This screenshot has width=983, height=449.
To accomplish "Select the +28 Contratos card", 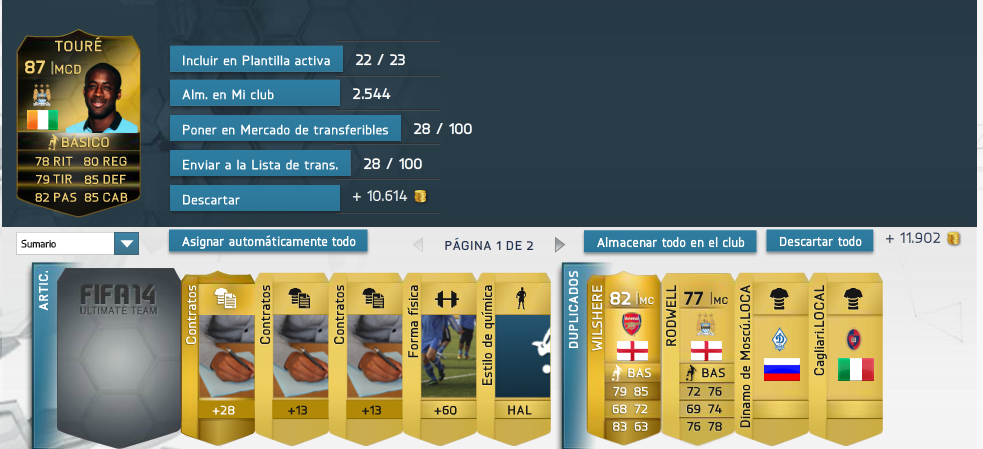I will (218, 357).
